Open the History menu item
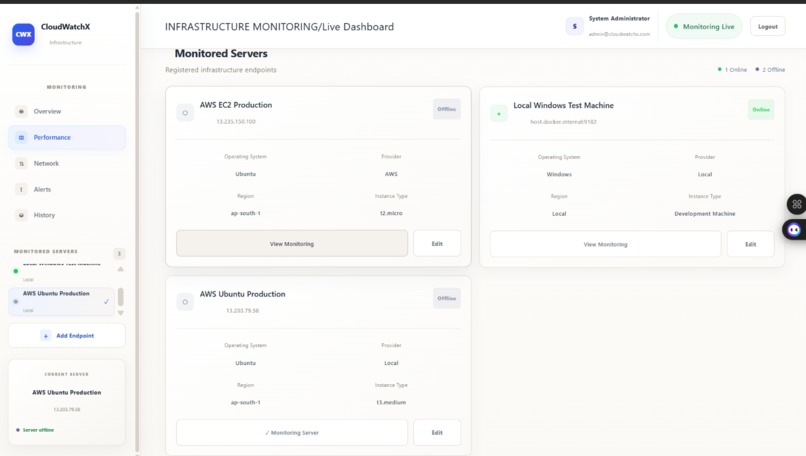The width and height of the screenshot is (806, 456). (x=66, y=215)
